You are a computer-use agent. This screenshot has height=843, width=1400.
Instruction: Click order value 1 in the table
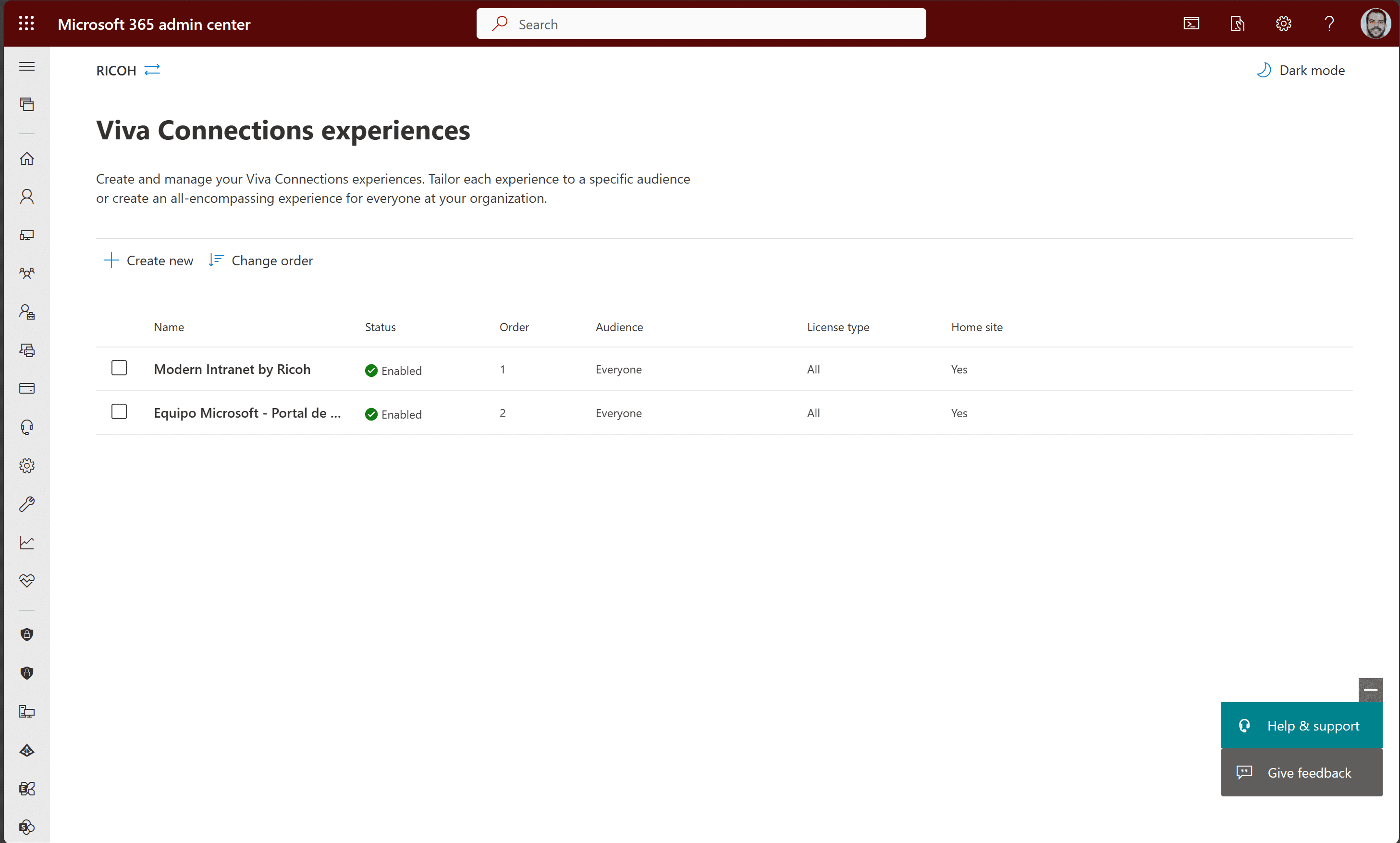pyautogui.click(x=503, y=369)
